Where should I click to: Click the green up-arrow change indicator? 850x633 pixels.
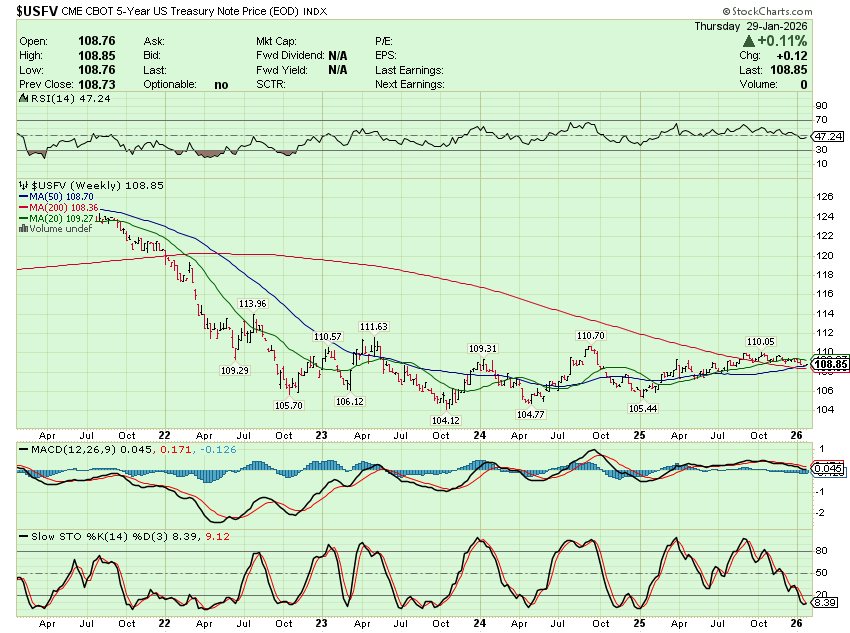point(747,41)
